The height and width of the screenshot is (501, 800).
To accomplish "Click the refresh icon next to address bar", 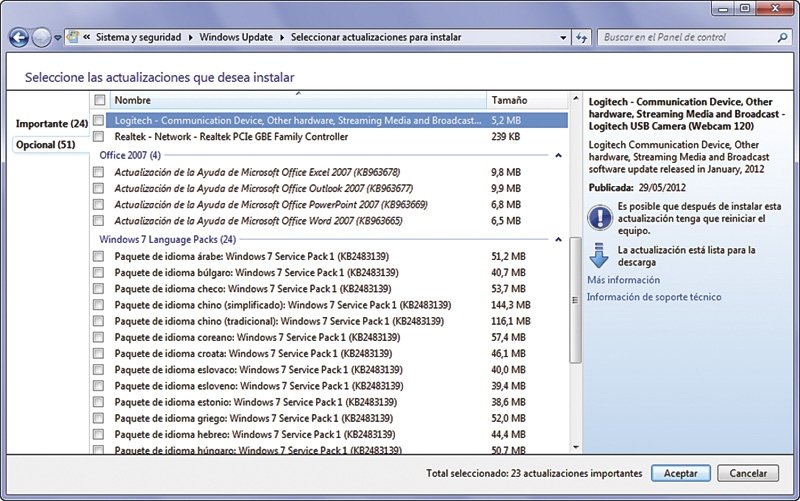I will pos(582,37).
